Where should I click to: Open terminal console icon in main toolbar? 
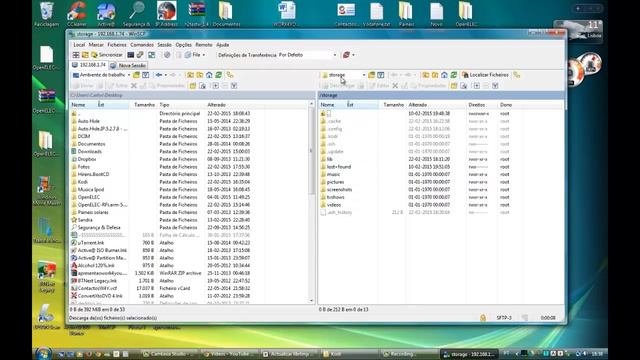pos(131,55)
